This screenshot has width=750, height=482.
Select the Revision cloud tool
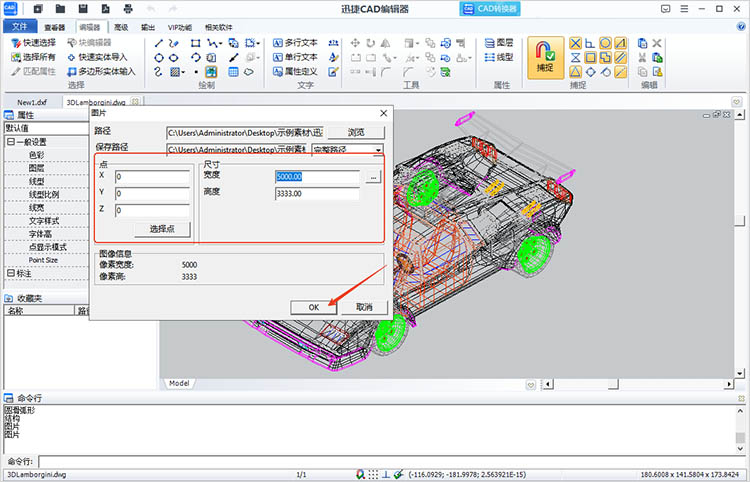click(249, 72)
